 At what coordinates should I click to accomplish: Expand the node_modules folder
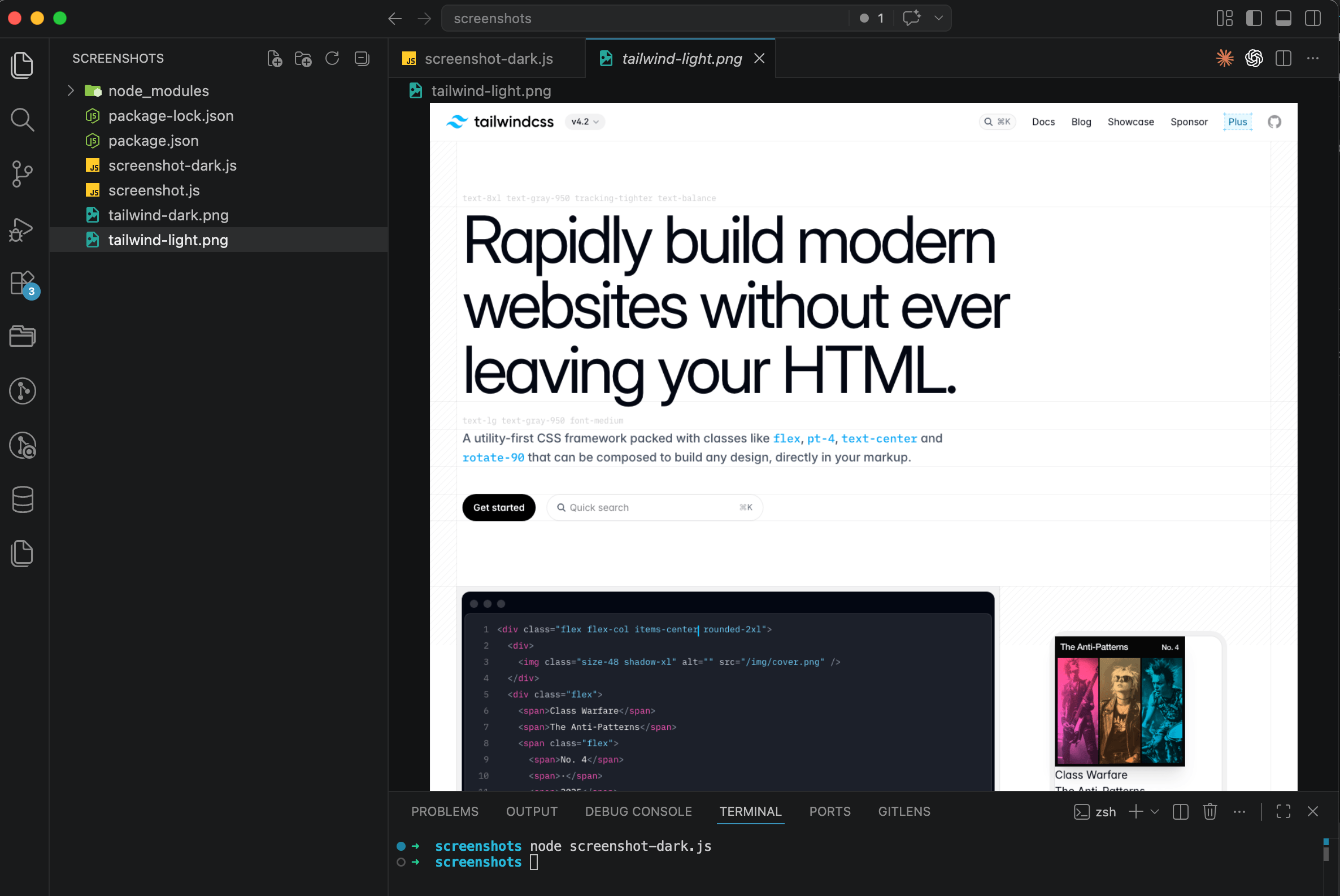click(x=71, y=90)
